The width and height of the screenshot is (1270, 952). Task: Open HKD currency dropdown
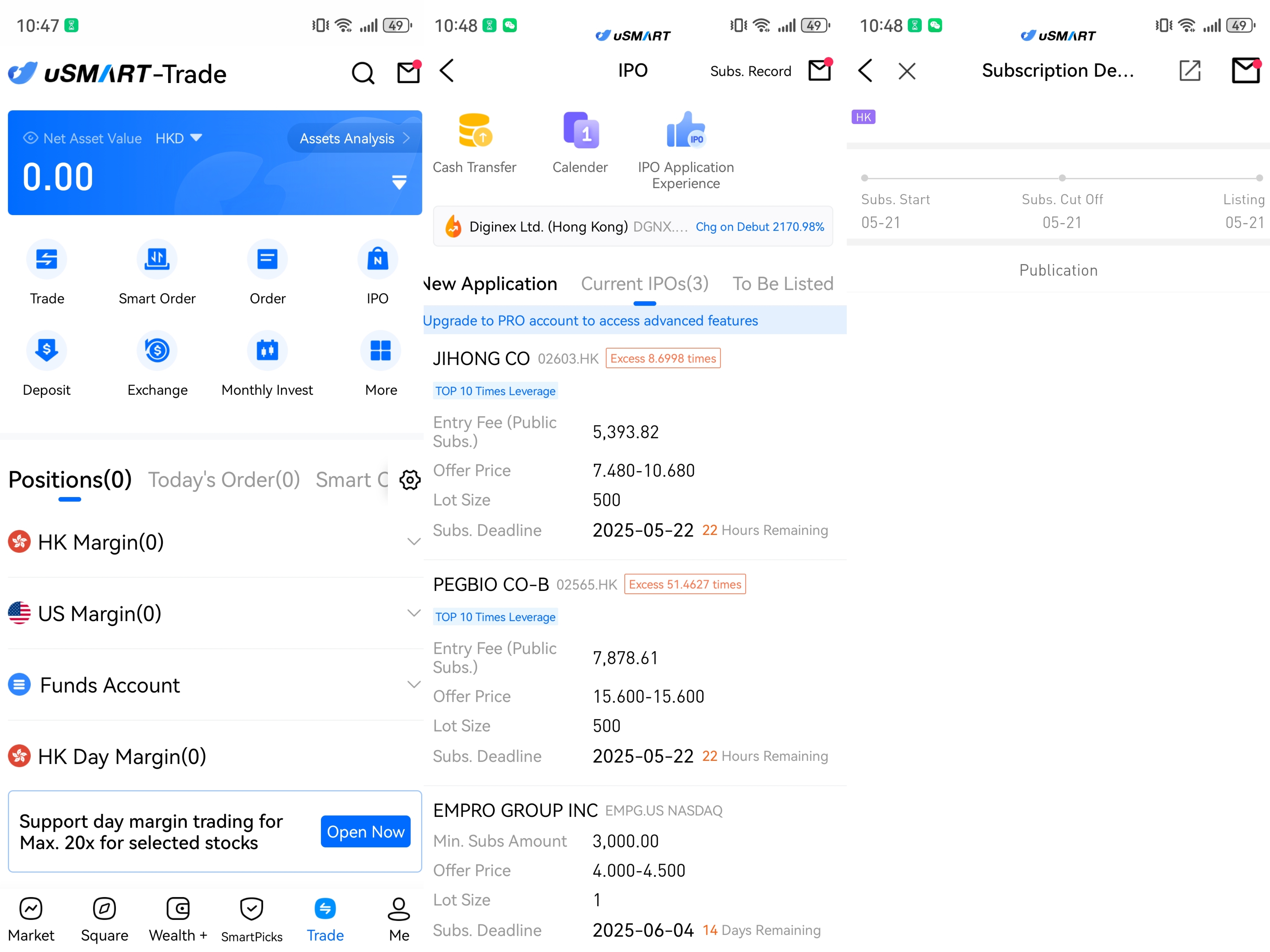(x=179, y=138)
